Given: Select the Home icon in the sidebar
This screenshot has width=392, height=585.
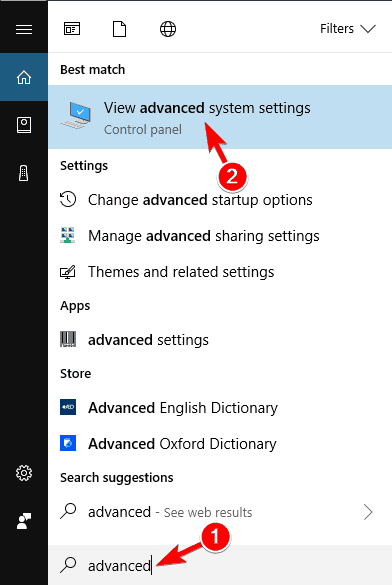Looking at the screenshot, I should (24, 77).
